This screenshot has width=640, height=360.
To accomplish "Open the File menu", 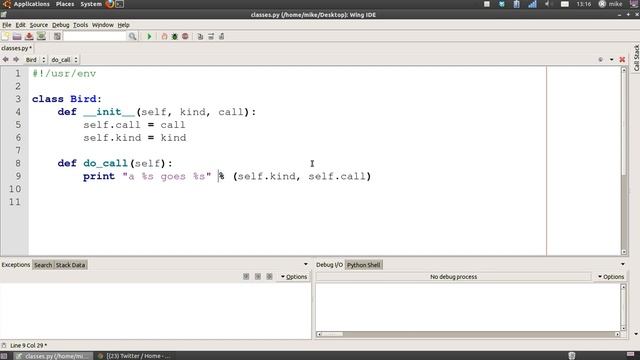I will click(x=7, y=25).
